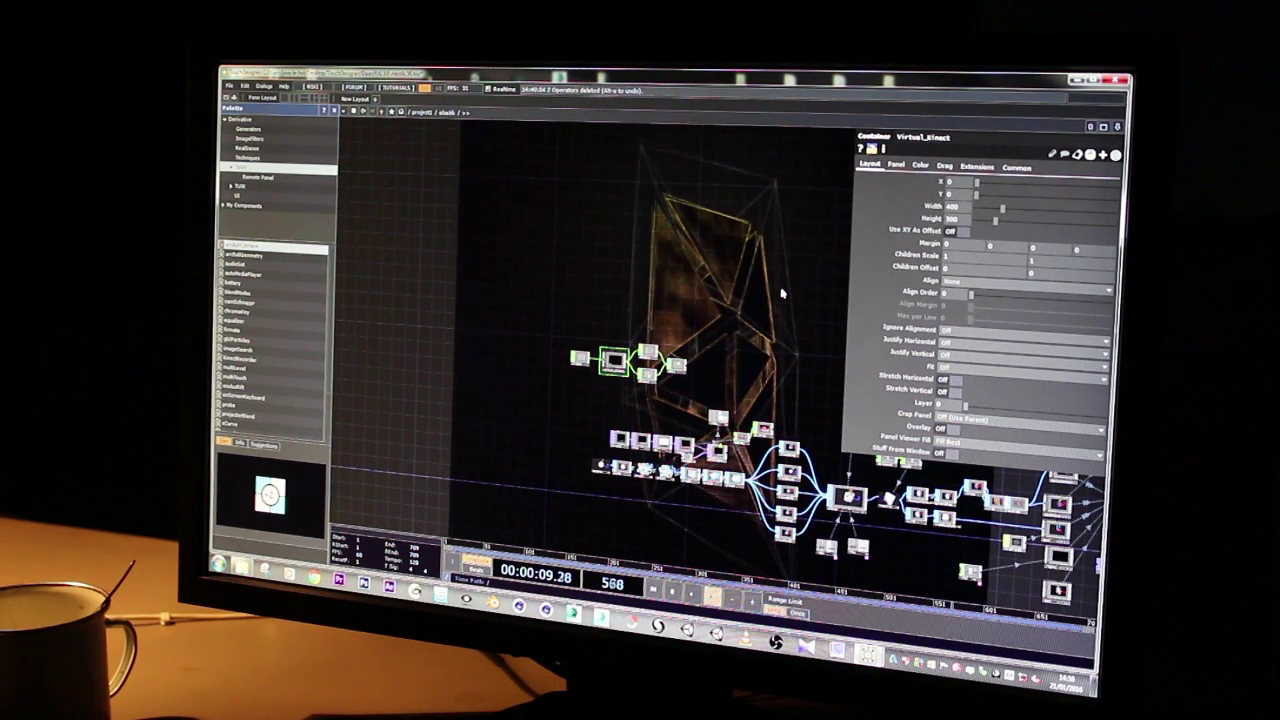
Task: Open the operator help question mark icon
Action: click(x=860, y=149)
